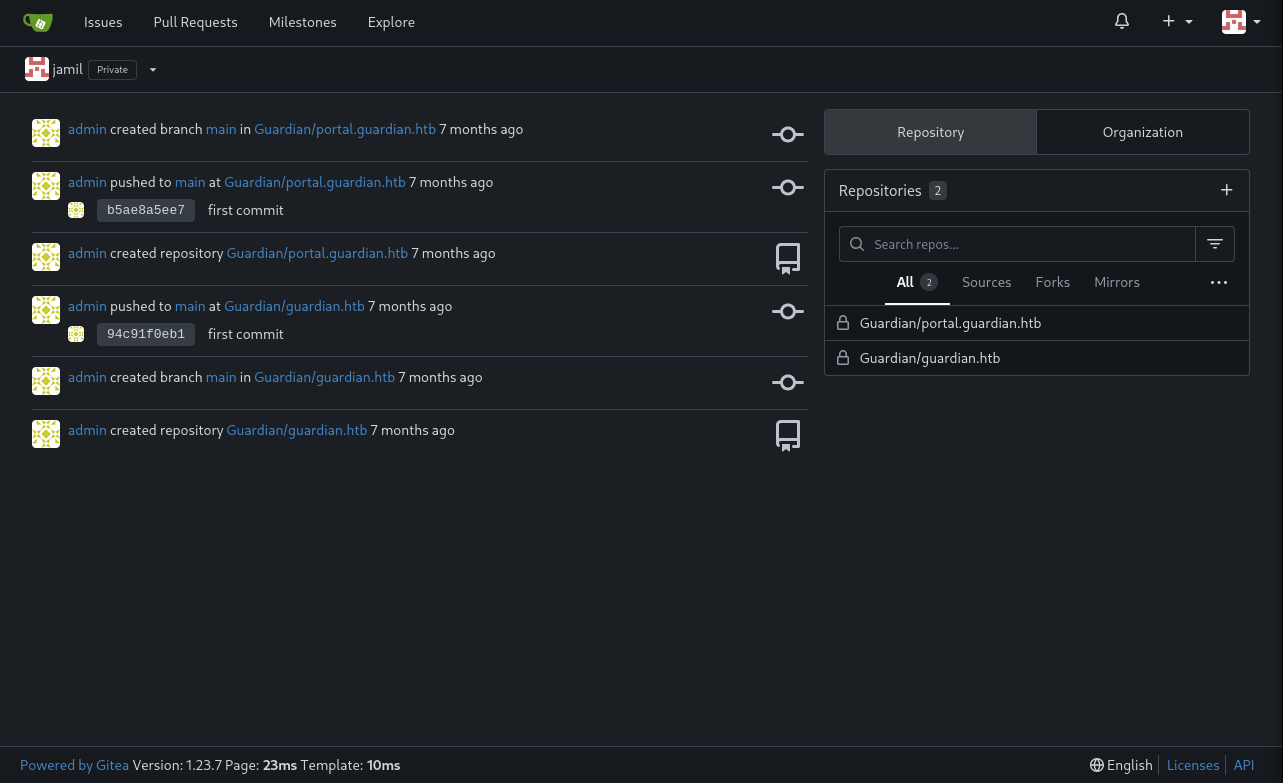
Task: Open Pull Requests in the top navigation
Action: [195, 22]
